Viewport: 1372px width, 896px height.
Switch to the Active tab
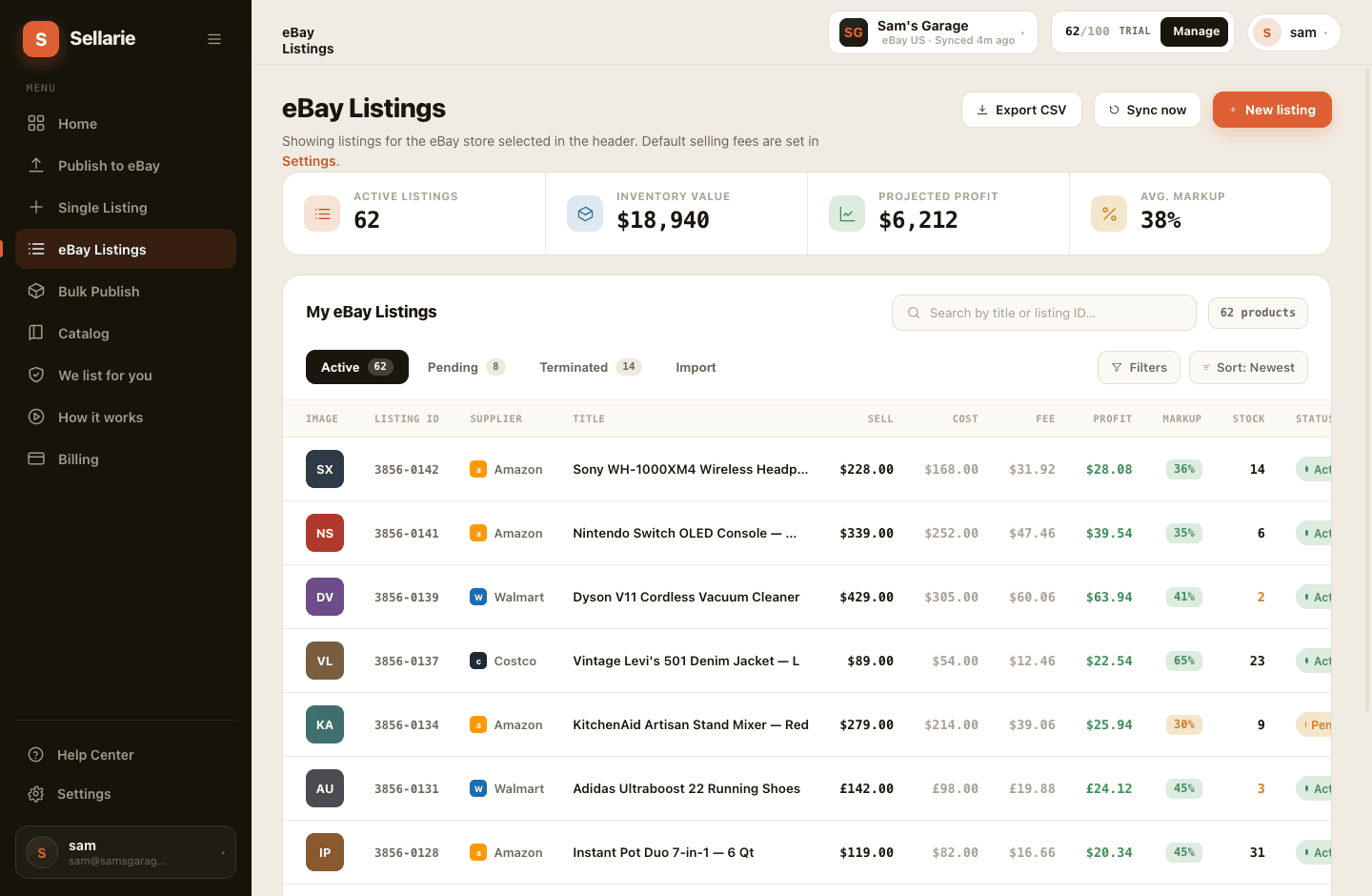[x=357, y=367]
